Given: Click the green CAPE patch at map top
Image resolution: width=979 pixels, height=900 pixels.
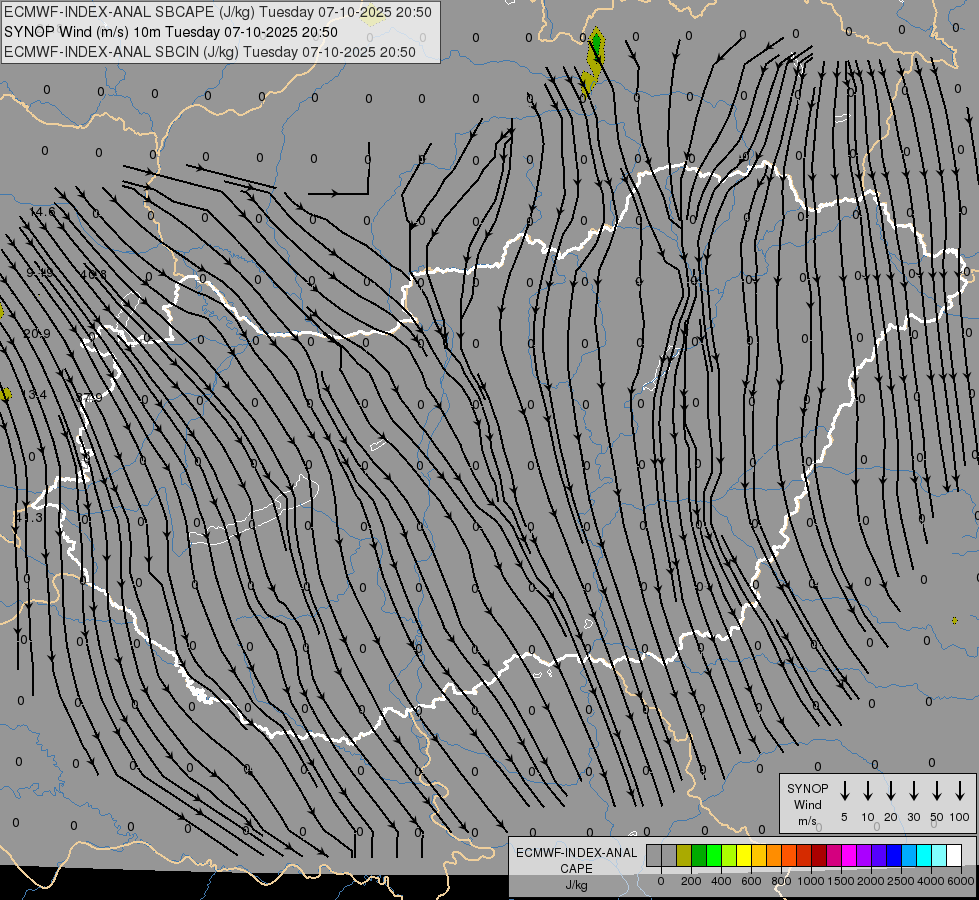Looking at the screenshot, I should click(596, 45).
